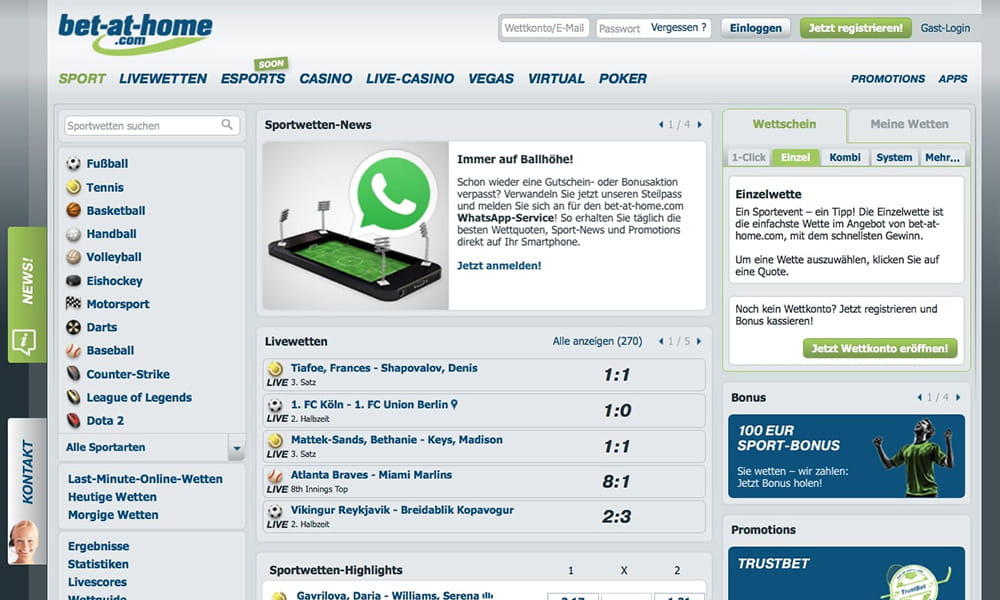
Task: Select the Einzel bet type tab
Action: (x=795, y=157)
